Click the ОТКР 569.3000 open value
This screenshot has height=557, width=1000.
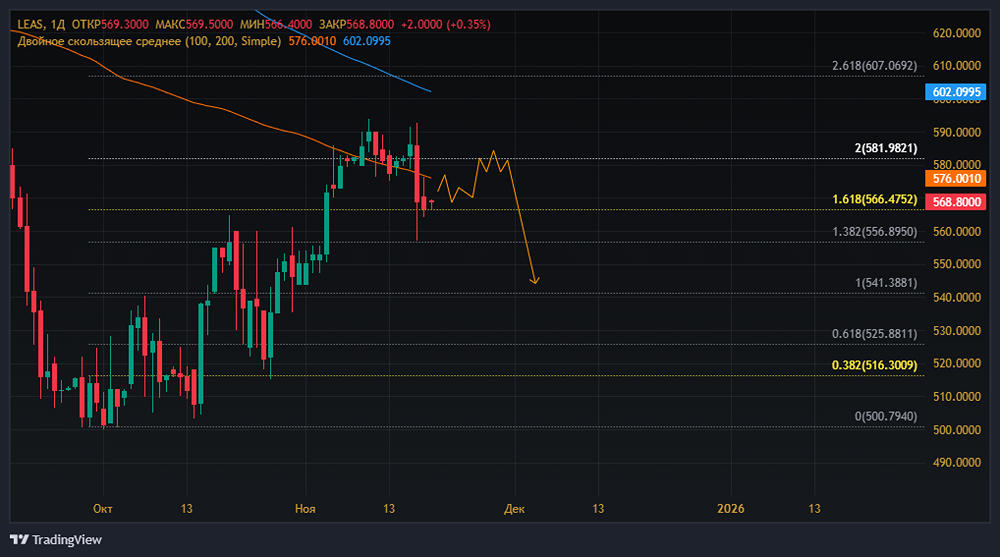(x=110, y=24)
